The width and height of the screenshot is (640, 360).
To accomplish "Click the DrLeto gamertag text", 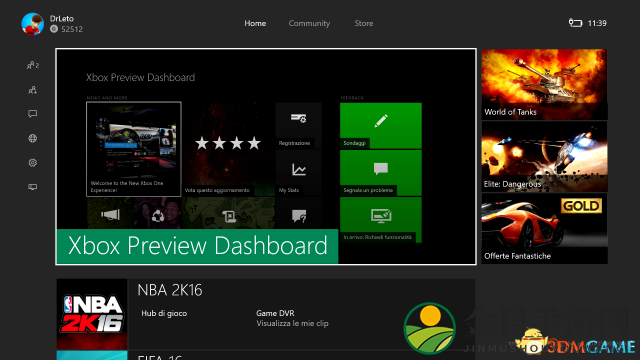I will (62, 18).
